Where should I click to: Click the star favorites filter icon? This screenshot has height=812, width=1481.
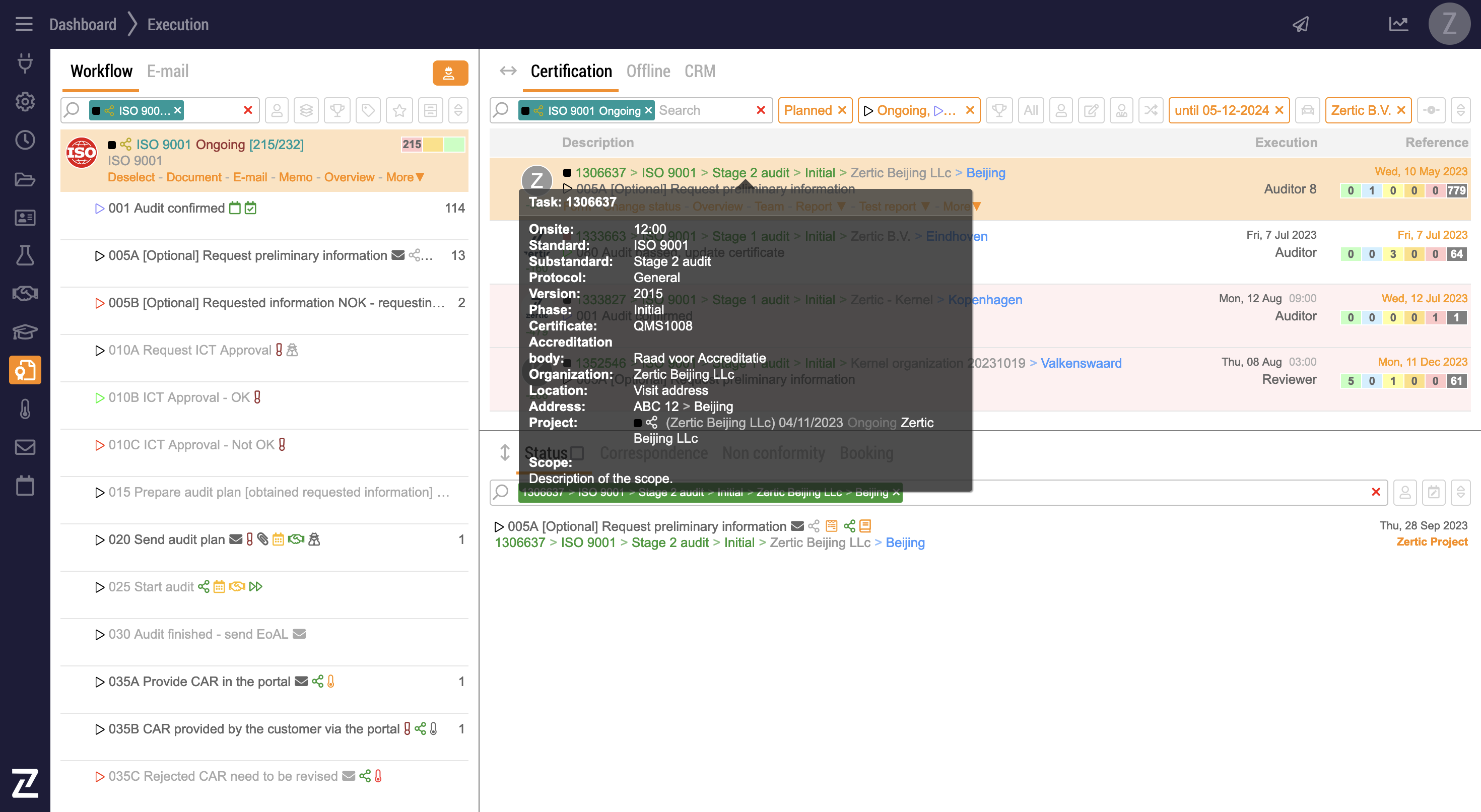coord(399,110)
